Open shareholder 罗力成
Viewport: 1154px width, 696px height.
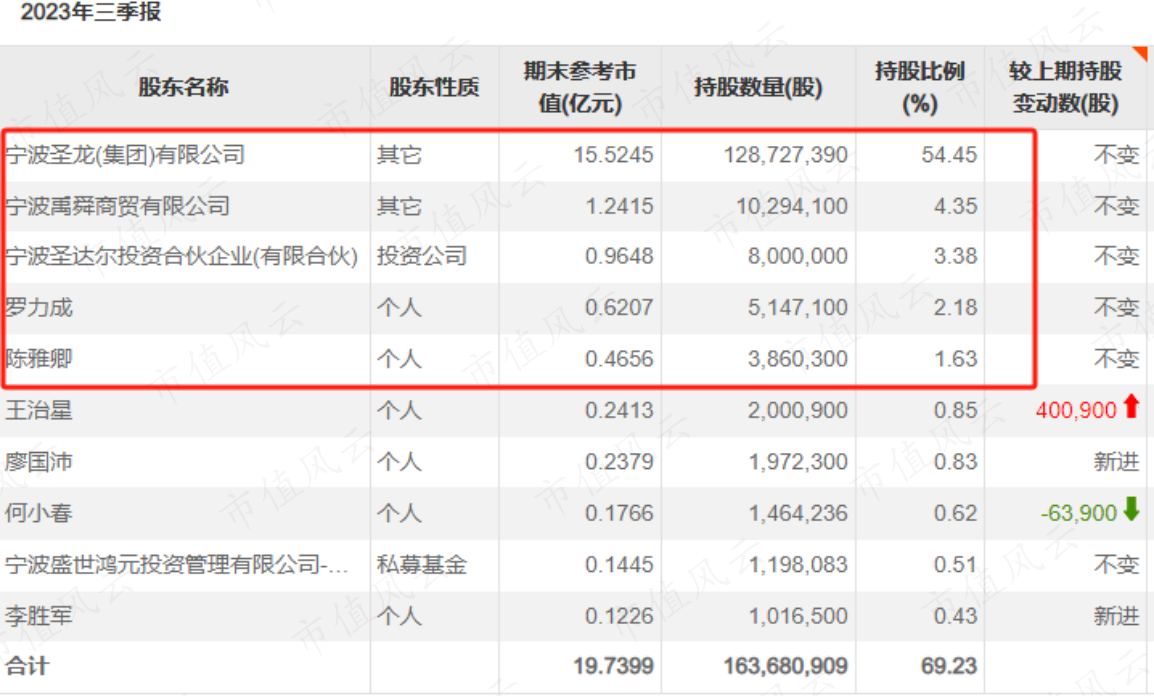click(39, 307)
